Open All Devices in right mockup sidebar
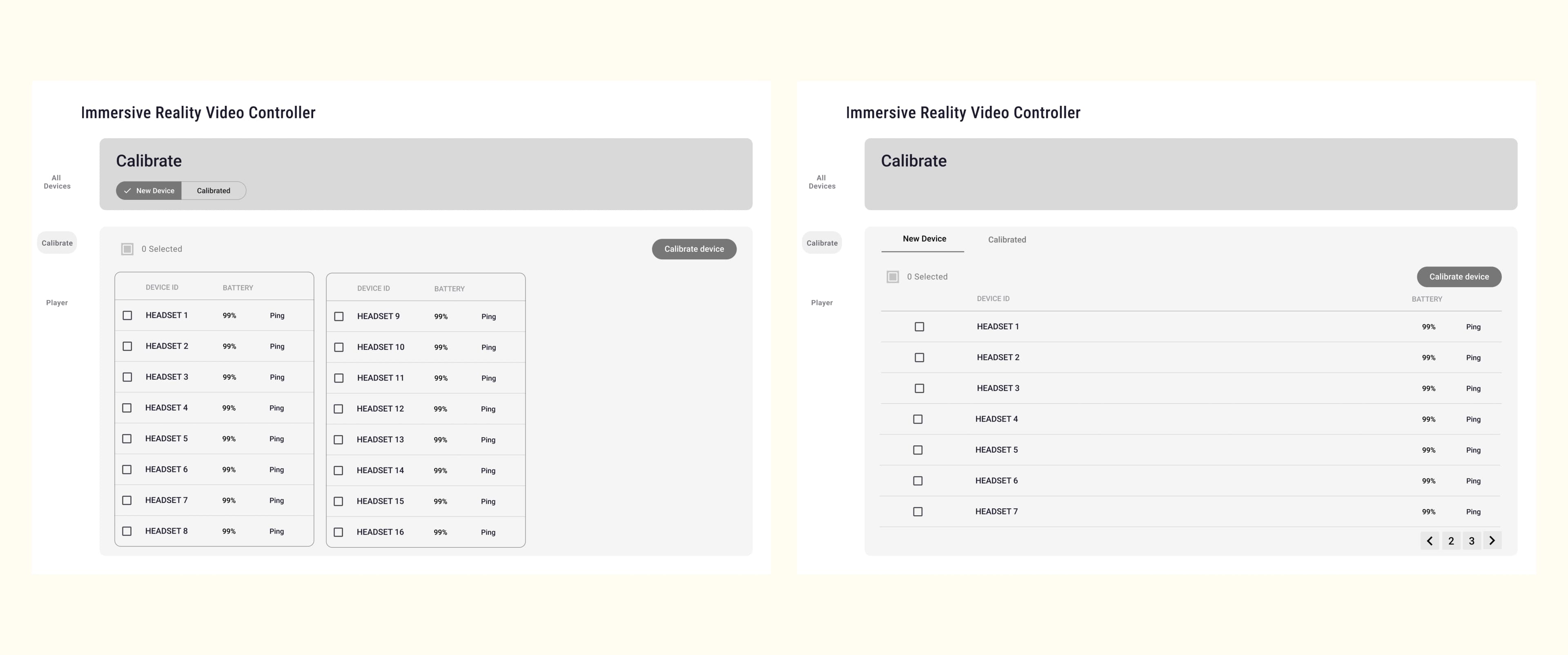This screenshot has height=655, width=1568. [x=822, y=182]
